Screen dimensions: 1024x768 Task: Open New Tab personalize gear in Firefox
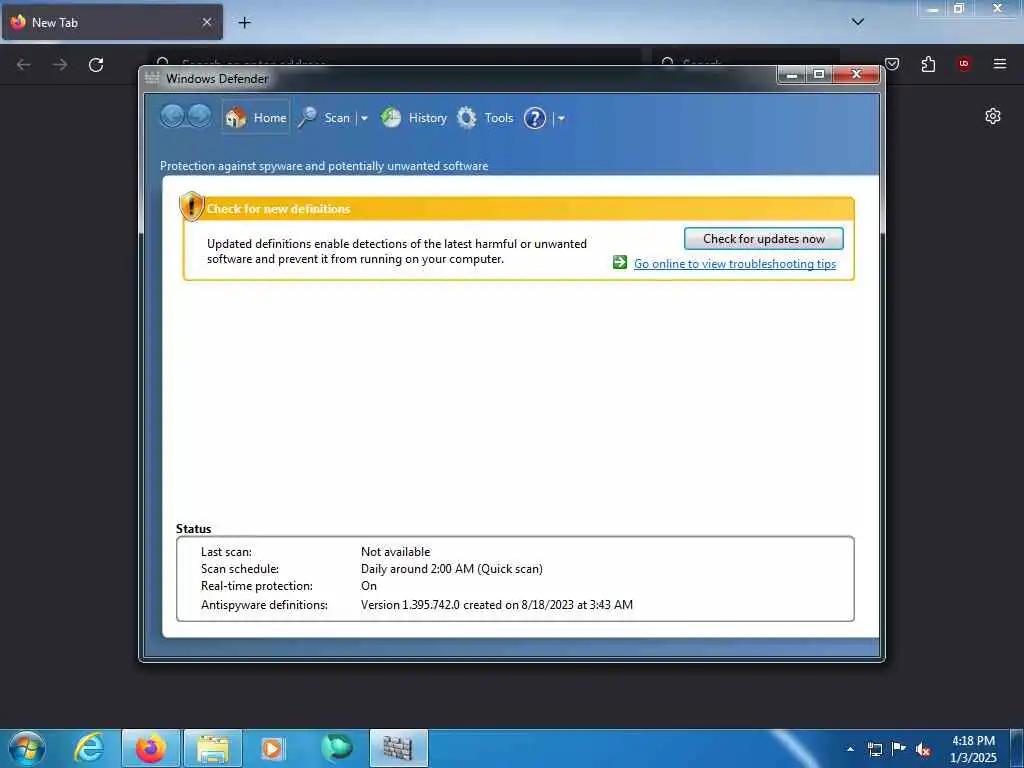click(x=993, y=116)
